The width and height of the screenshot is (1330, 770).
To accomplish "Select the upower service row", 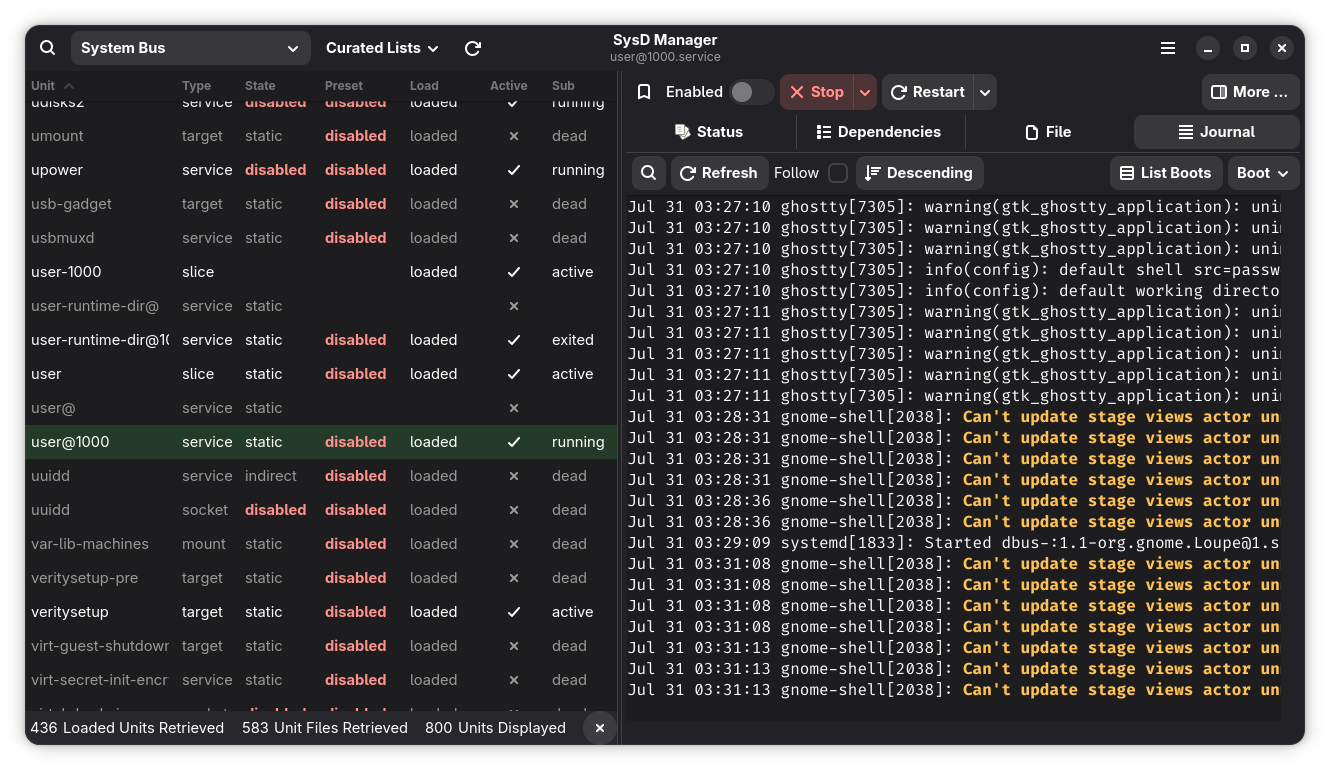I will (x=320, y=170).
